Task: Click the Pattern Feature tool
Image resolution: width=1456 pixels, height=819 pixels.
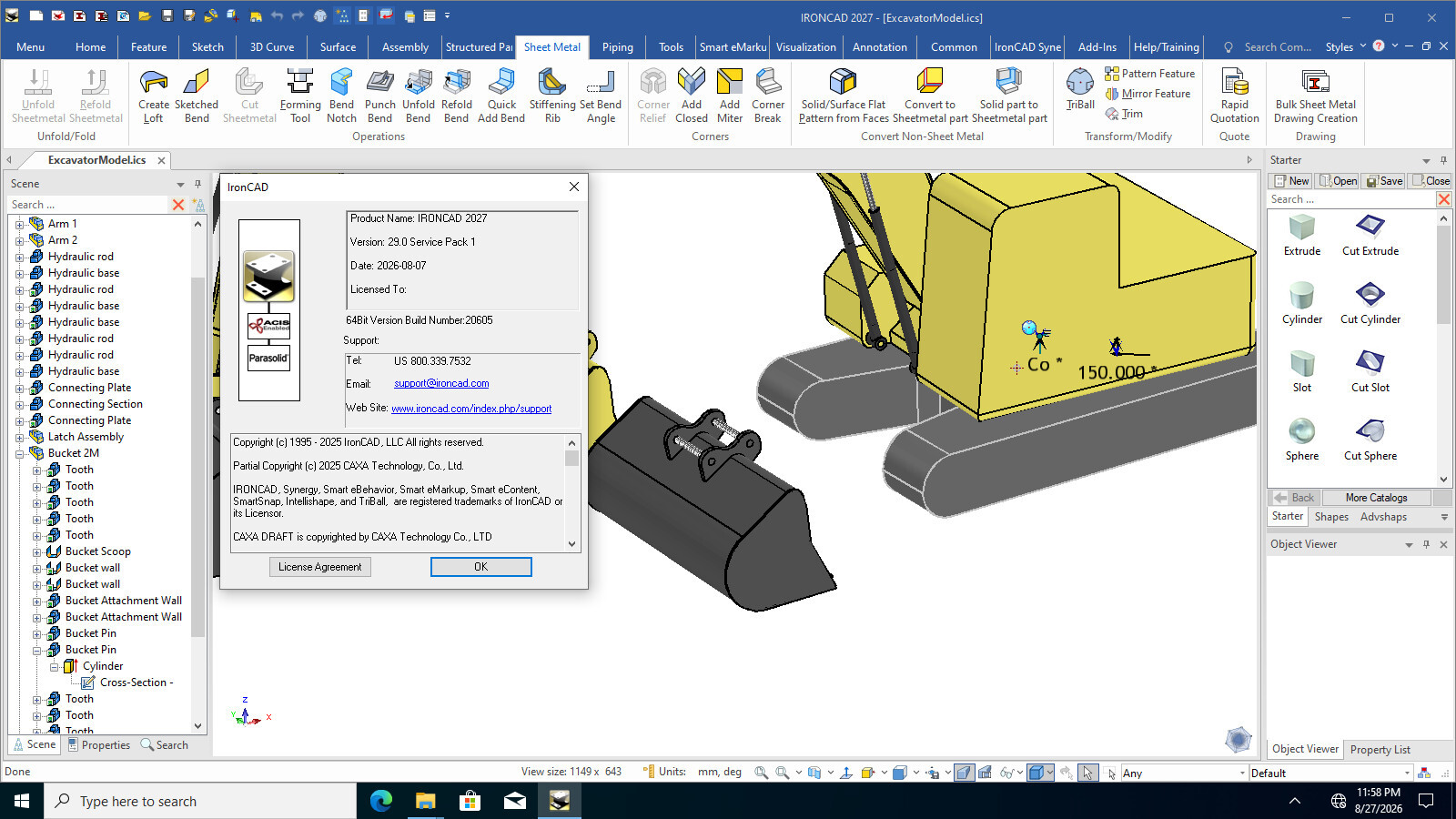Action: 1149,74
